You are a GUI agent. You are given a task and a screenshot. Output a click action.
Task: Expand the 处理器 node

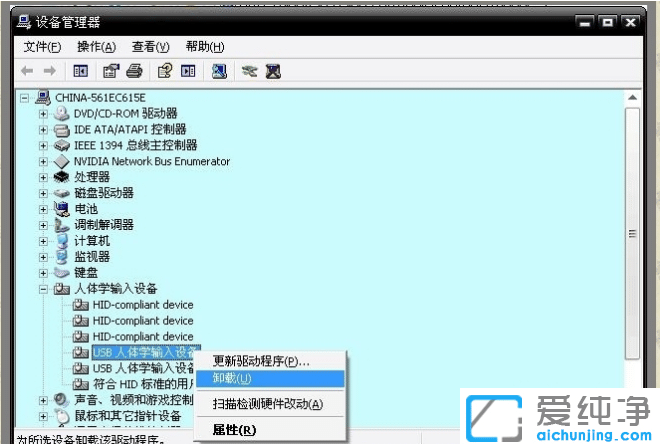pyautogui.click(x=43, y=178)
